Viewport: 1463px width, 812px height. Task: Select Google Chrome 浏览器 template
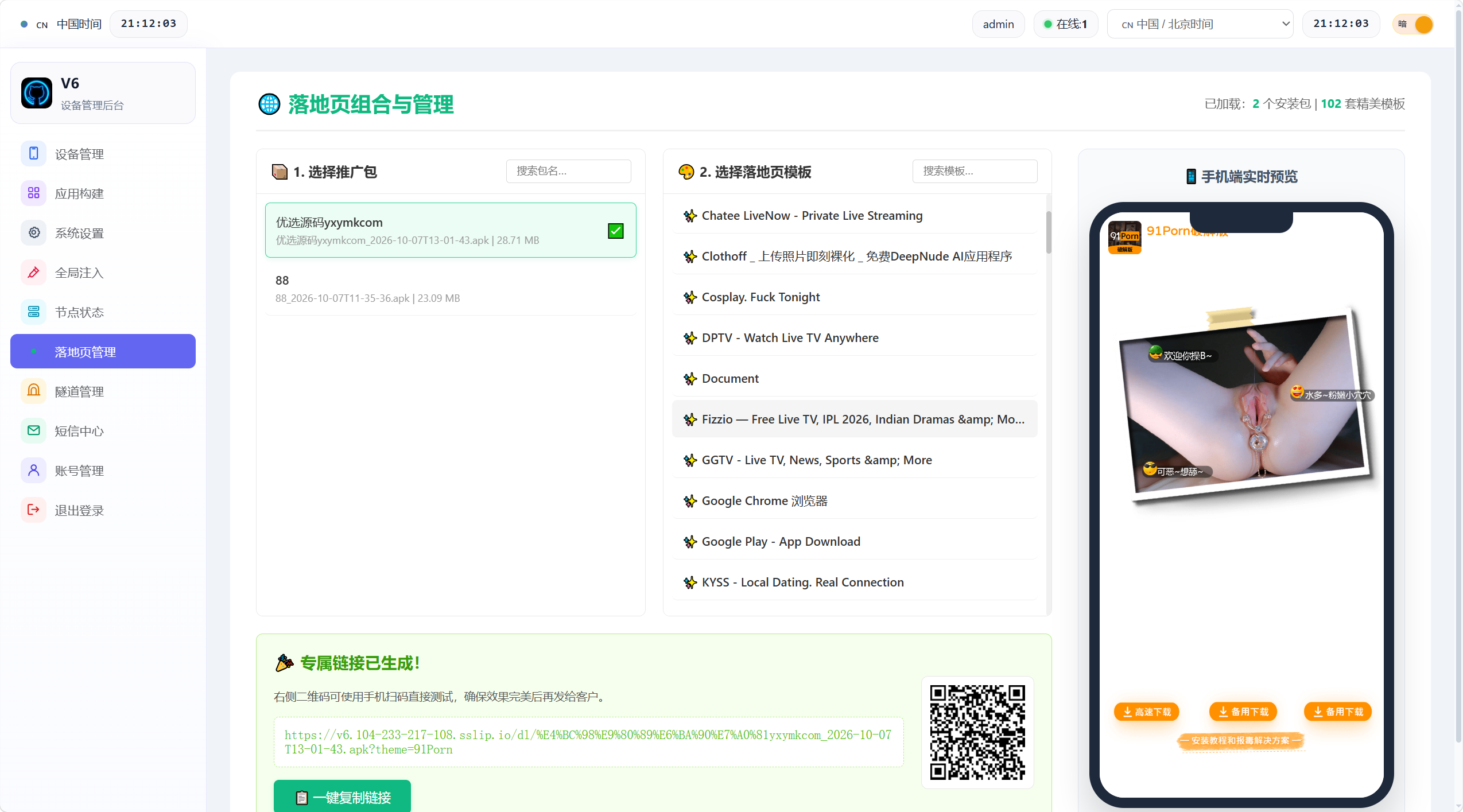[x=855, y=501]
